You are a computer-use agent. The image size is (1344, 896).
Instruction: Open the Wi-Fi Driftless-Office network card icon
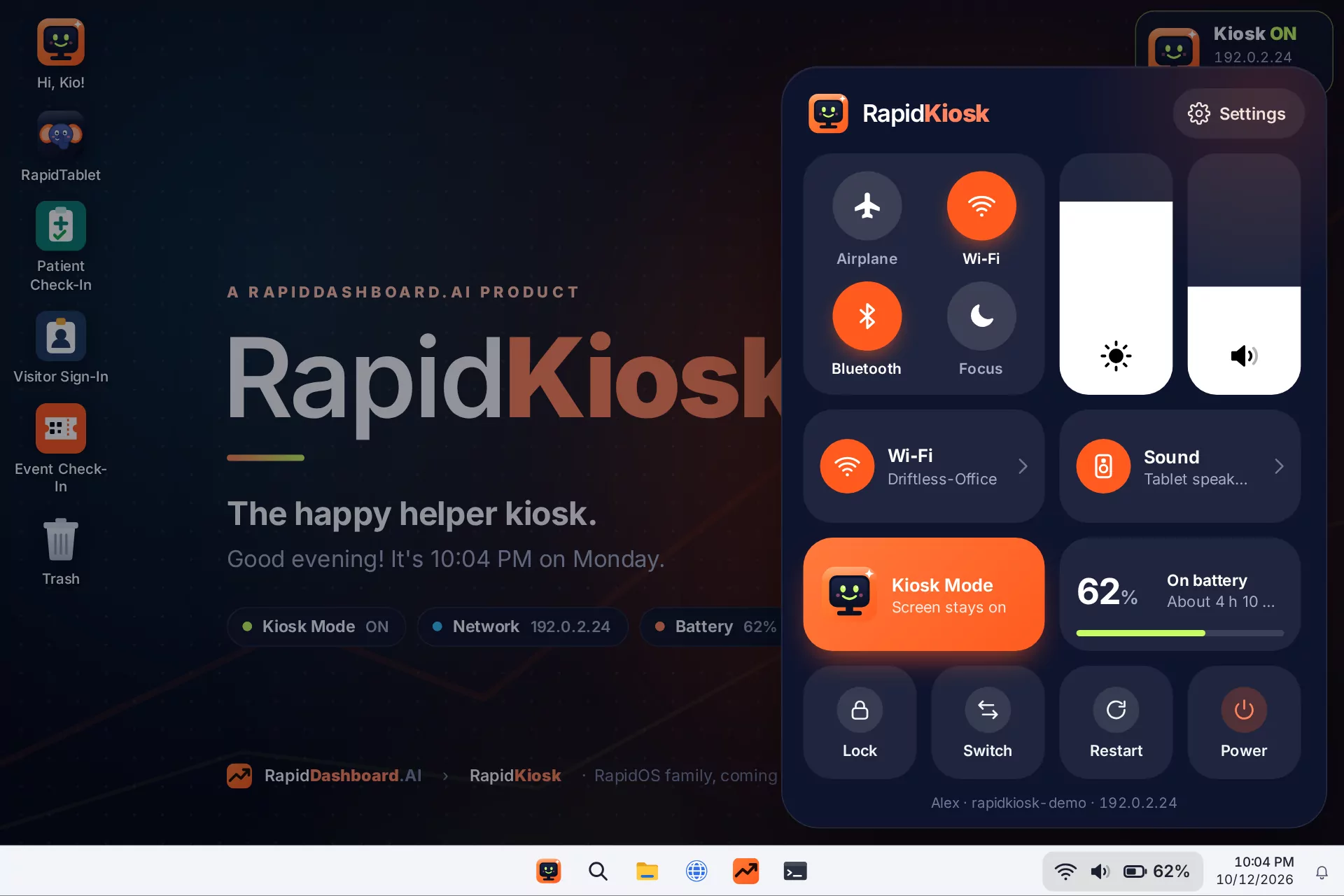(x=847, y=466)
